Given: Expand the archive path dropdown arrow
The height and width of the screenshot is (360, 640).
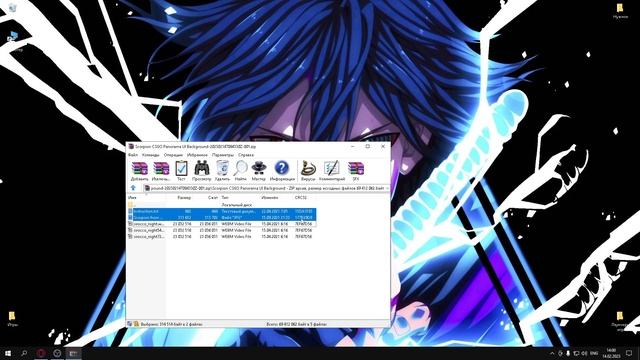Looking at the screenshot, I should pos(387,188).
